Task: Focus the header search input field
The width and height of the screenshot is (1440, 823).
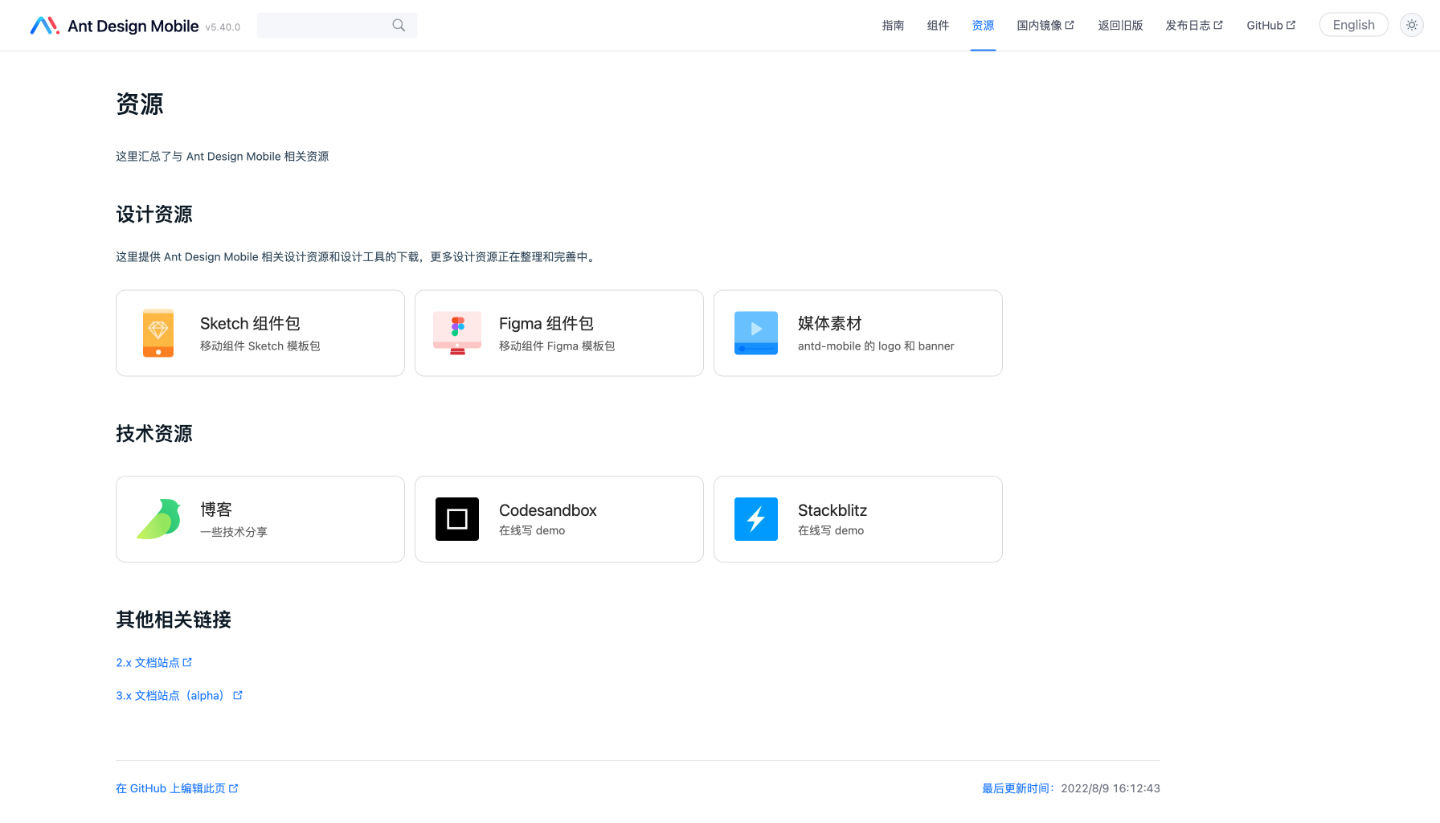Action: click(x=337, y=25)
